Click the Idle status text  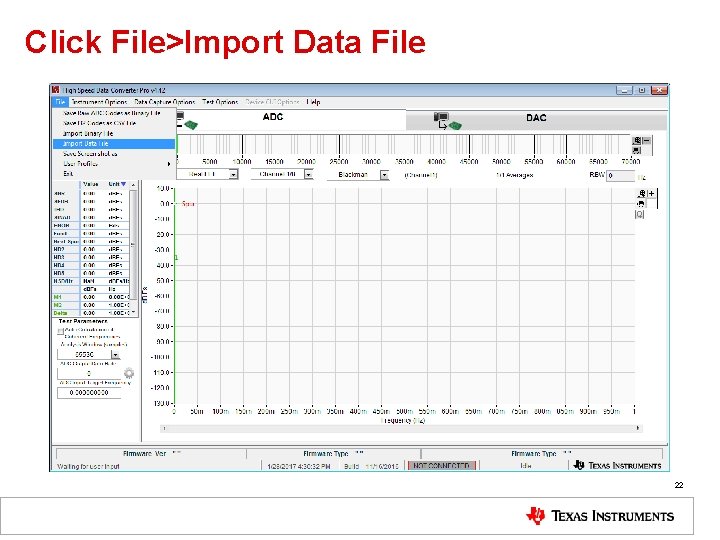point(526,466)
